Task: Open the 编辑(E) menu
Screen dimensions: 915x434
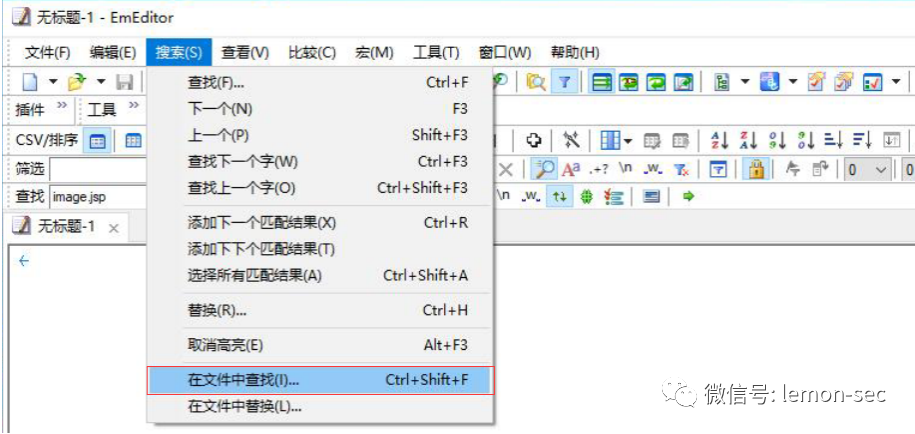Action: (113, 52)
